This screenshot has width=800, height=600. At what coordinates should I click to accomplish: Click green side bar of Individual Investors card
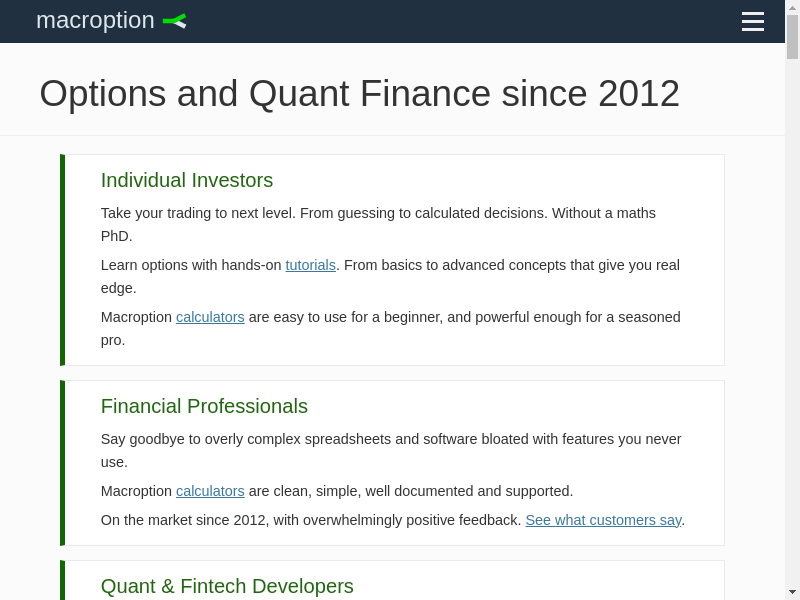(62, 260)
